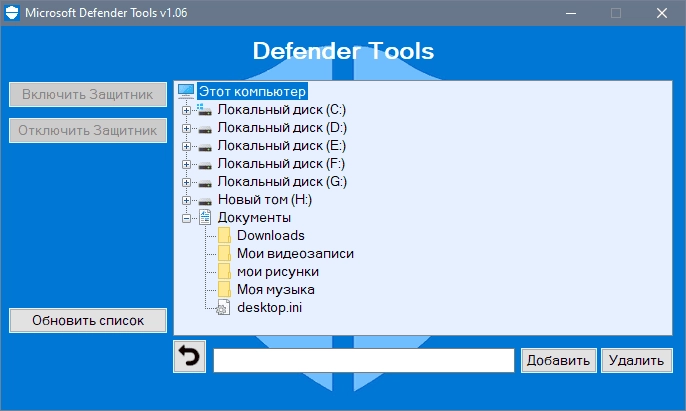Viewport: 686px width, 411px height.
Task: Close the Defender Tools window
Action: coord(662,13)
